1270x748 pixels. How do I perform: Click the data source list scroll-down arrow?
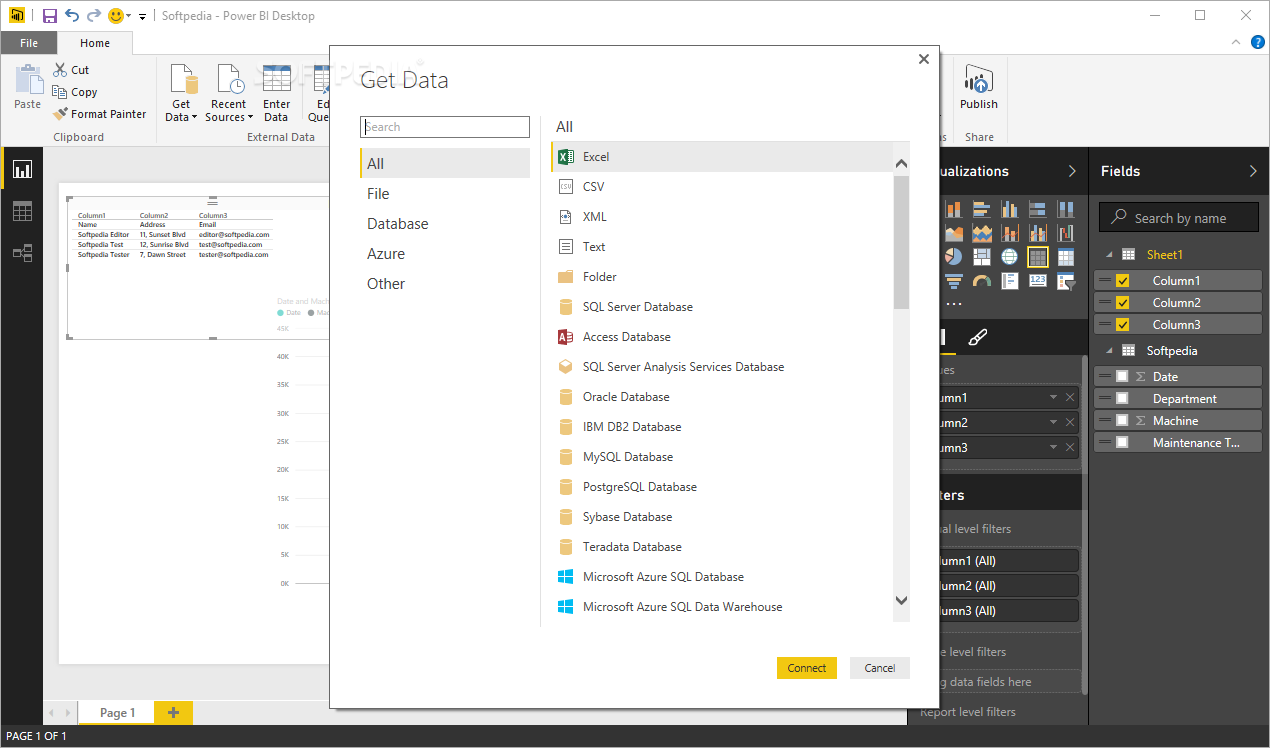pos(901,601)
